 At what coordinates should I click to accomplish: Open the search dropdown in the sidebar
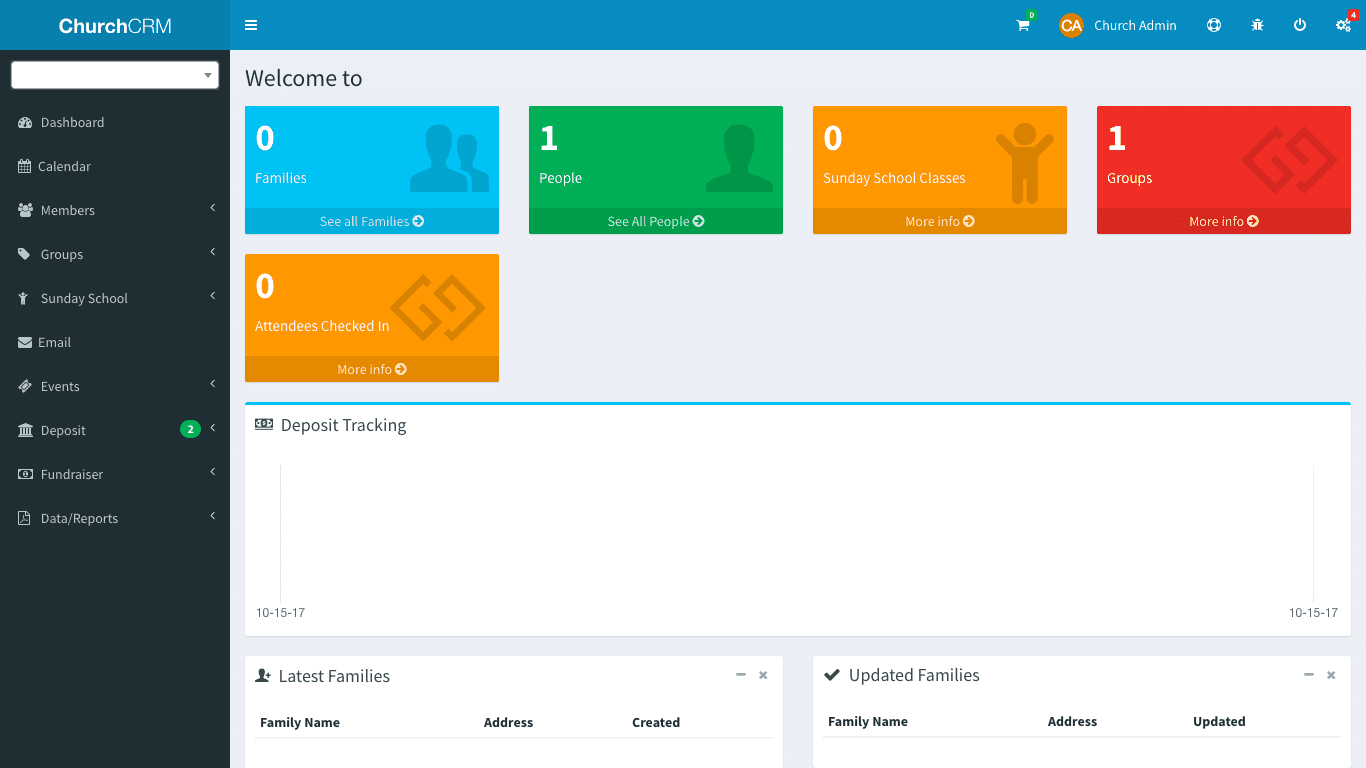pos(114,75)
